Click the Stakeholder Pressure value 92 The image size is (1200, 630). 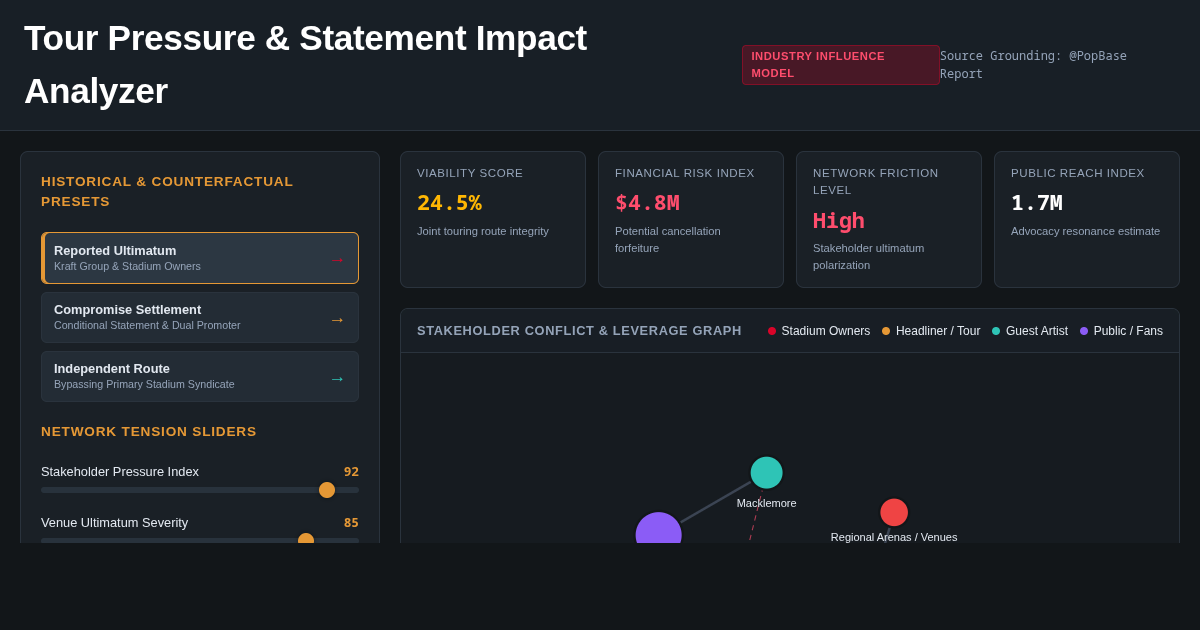pos(351,472)
